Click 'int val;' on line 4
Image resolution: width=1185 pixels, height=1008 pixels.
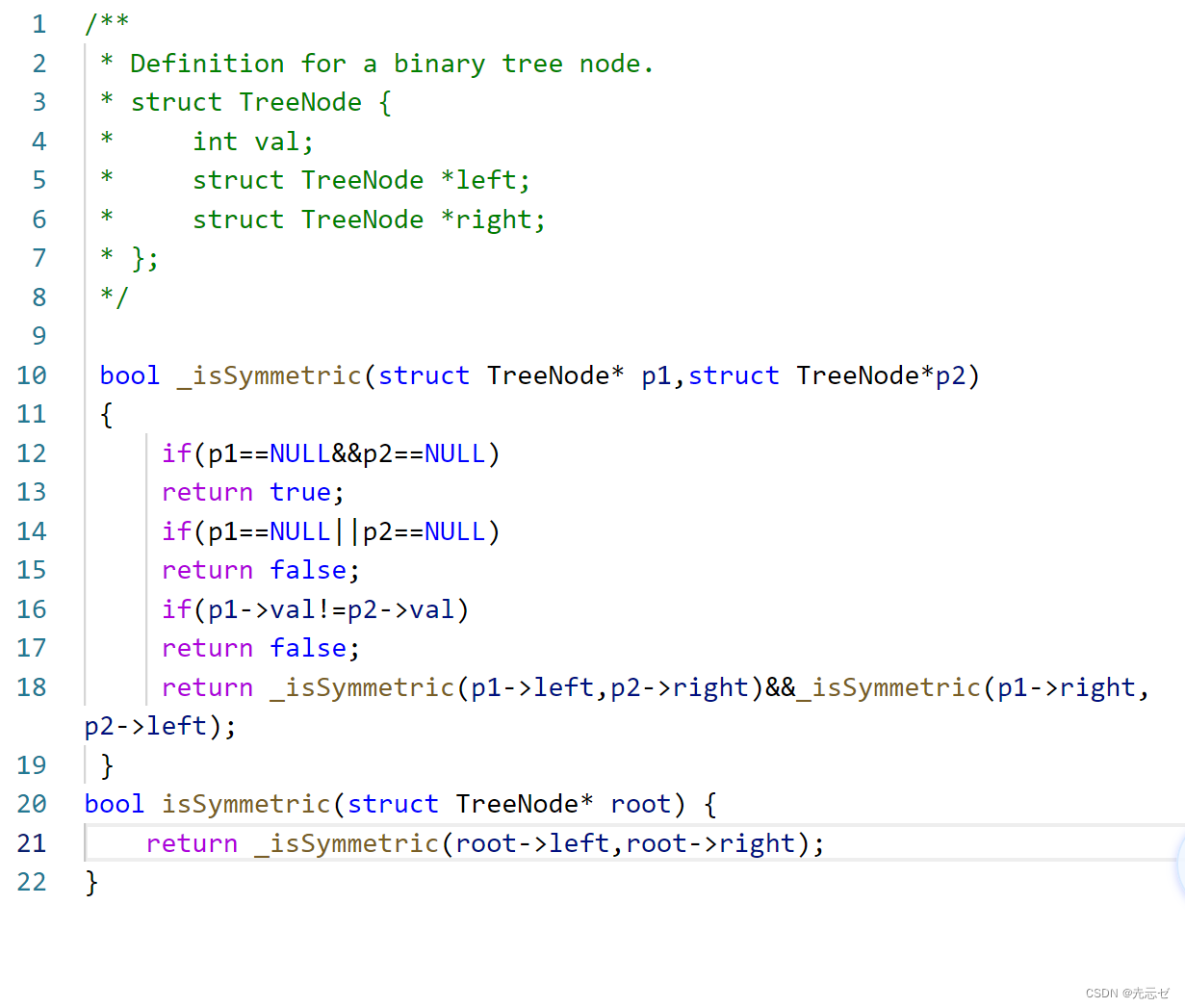(253, 142)
